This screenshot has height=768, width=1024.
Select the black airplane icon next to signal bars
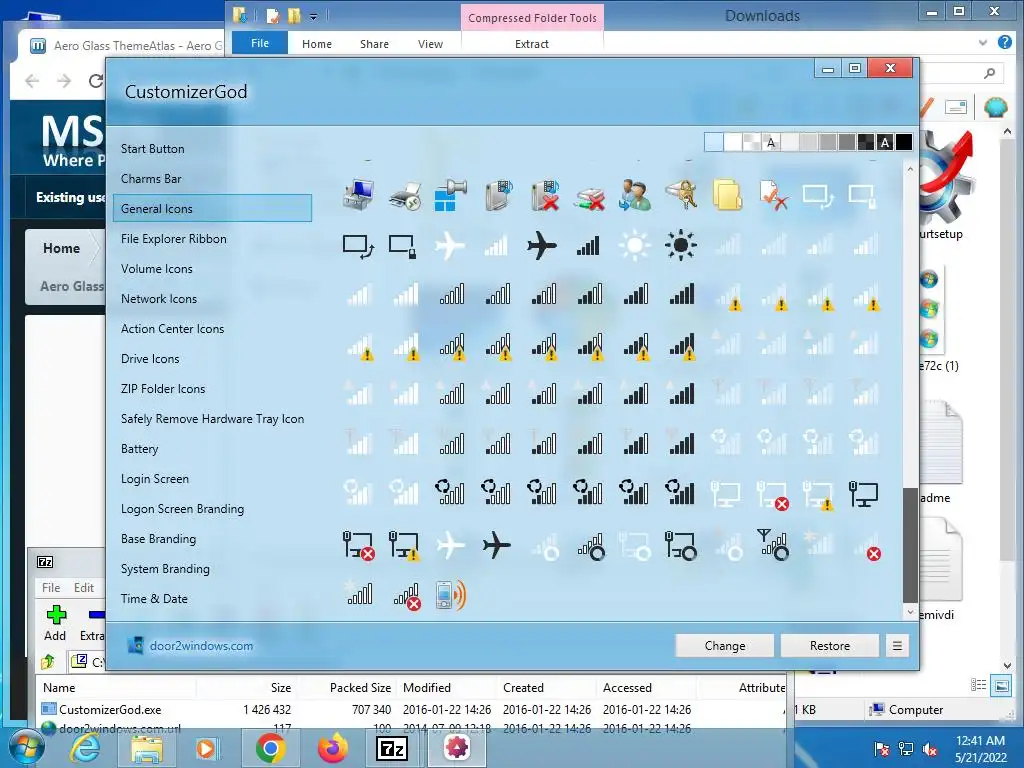541,246
